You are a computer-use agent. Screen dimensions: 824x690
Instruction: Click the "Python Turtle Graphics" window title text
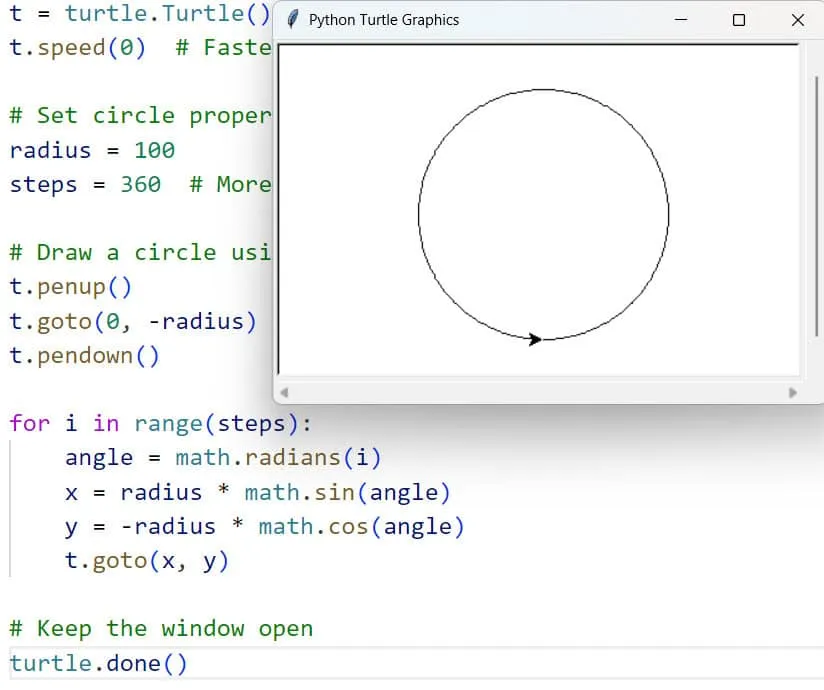pyautogui.click(x=384, y=20)
